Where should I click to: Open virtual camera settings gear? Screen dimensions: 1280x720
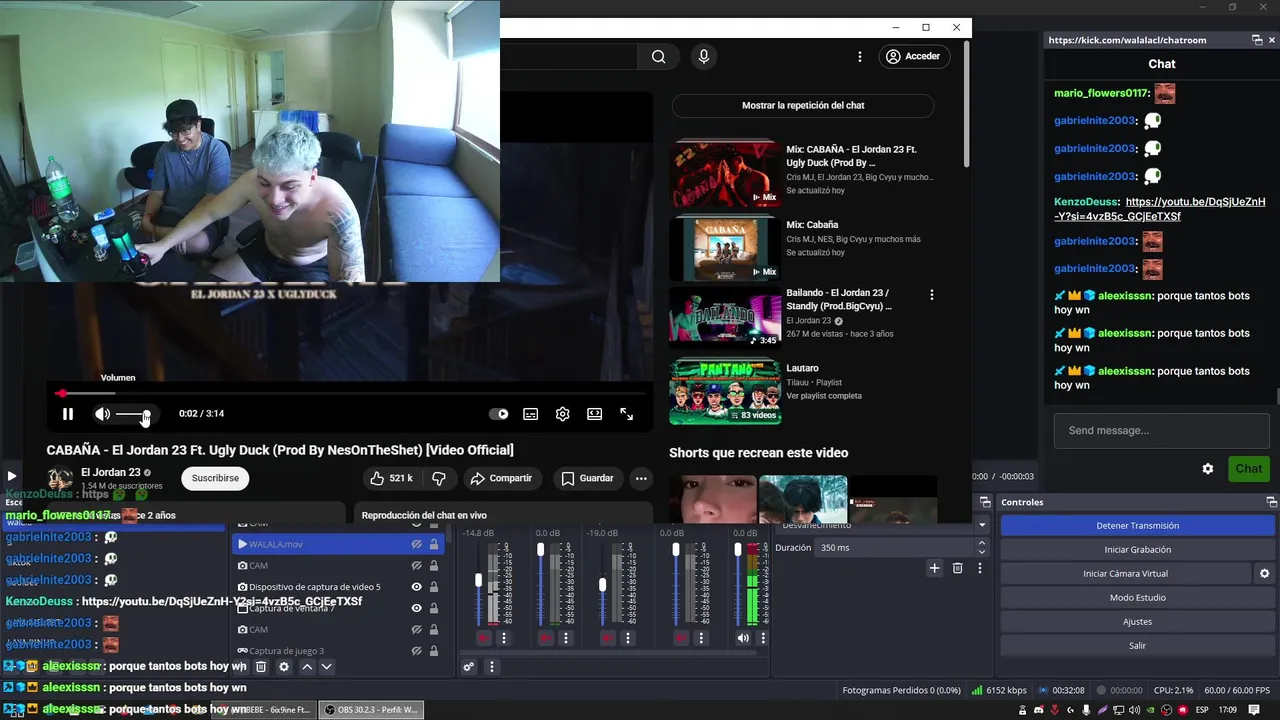pos(1264,573)
